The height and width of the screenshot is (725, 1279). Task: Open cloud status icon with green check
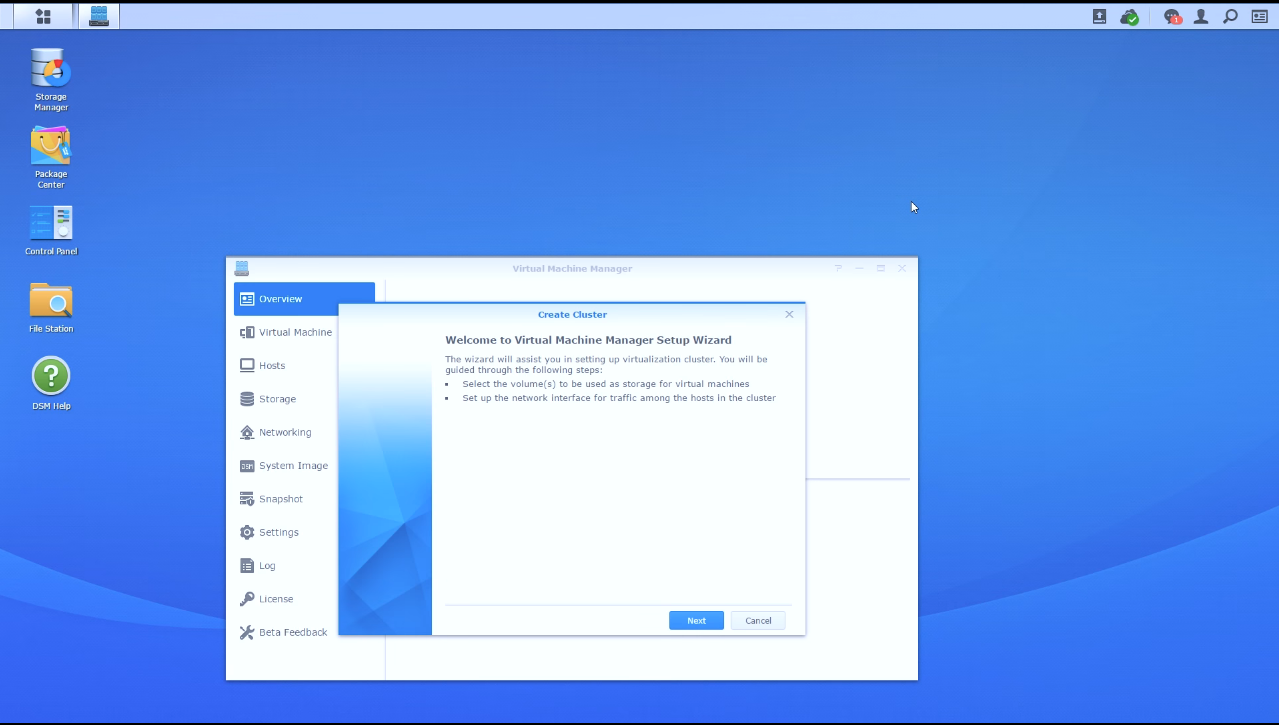coord(1129,16)
